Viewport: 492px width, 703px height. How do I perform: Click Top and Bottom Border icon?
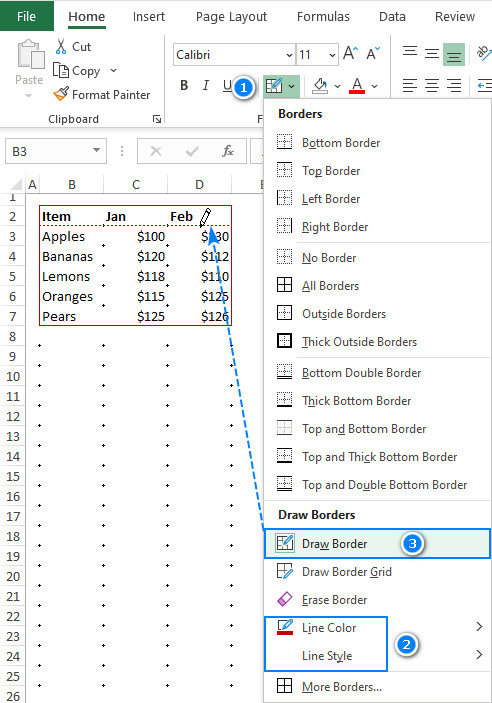[x=284, y=428]
